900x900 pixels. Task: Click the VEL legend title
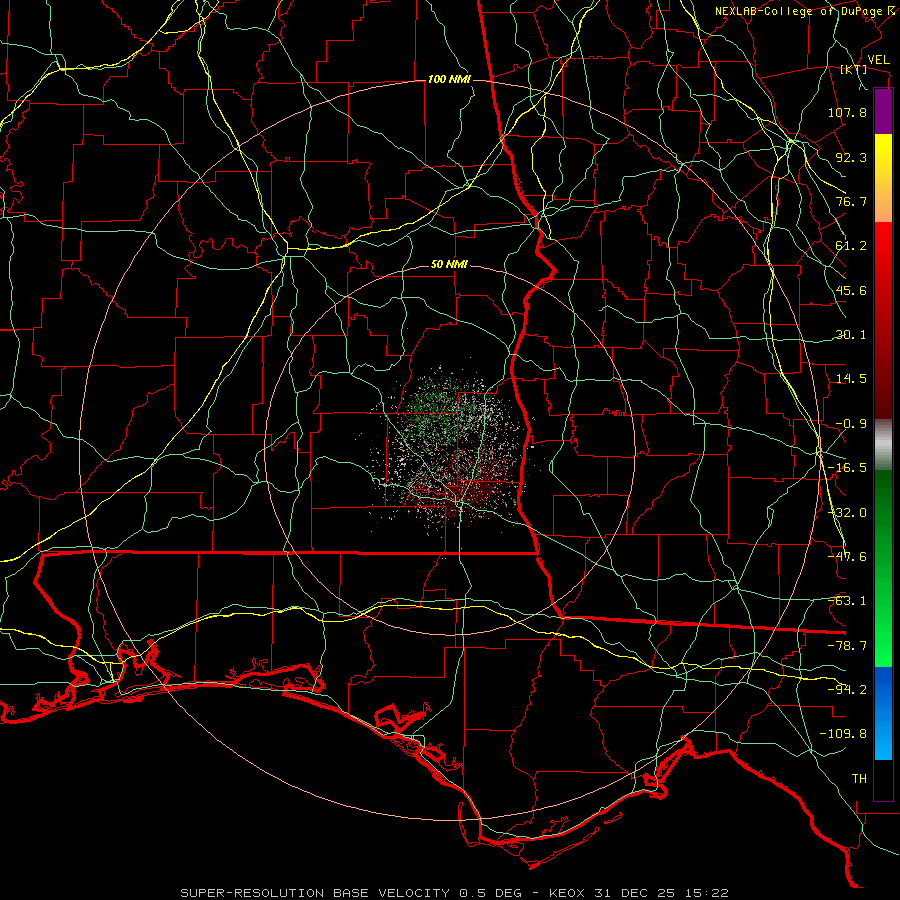coord(878,60)
